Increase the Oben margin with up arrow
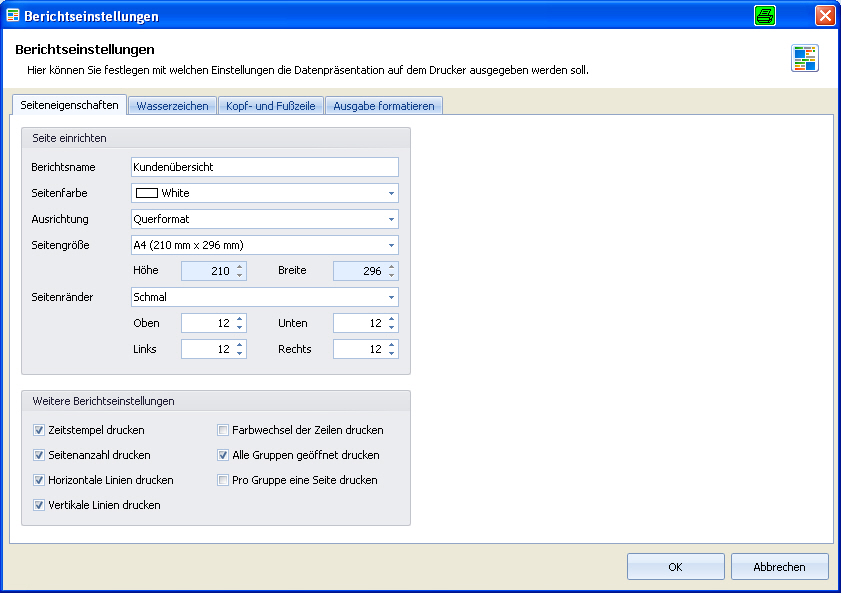Viewport: 841px width, 593px height. [239, 318]
